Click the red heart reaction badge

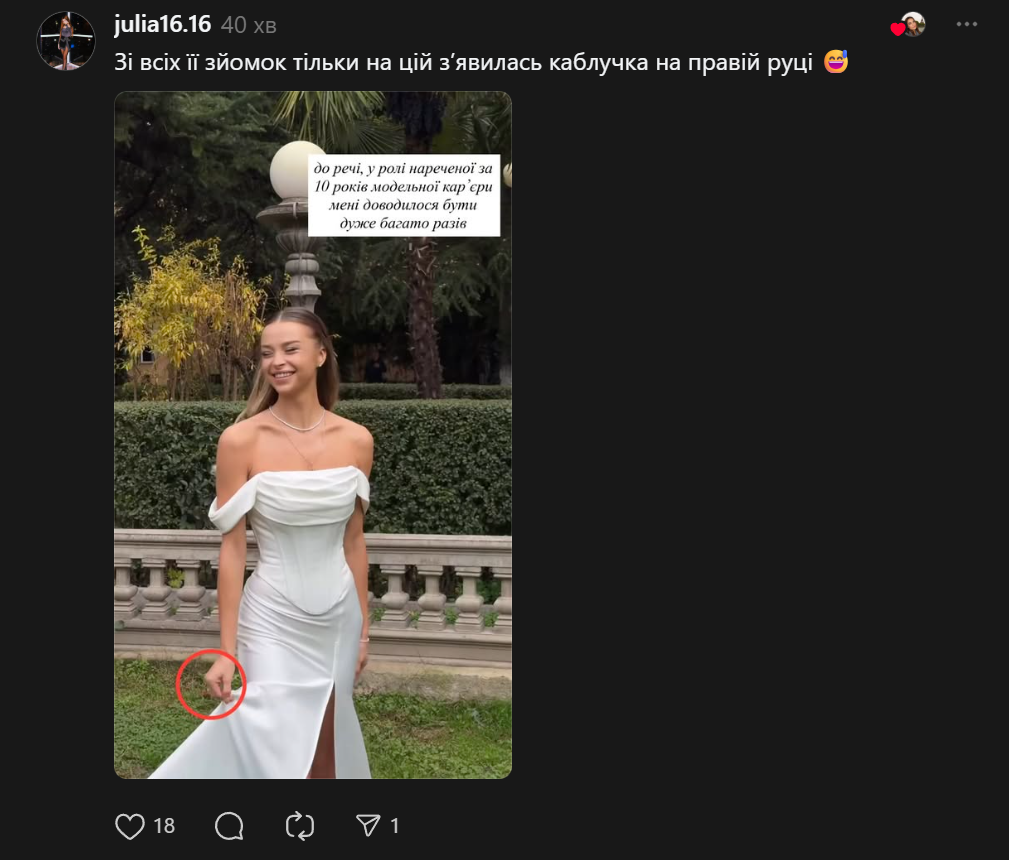coord(897,29)
